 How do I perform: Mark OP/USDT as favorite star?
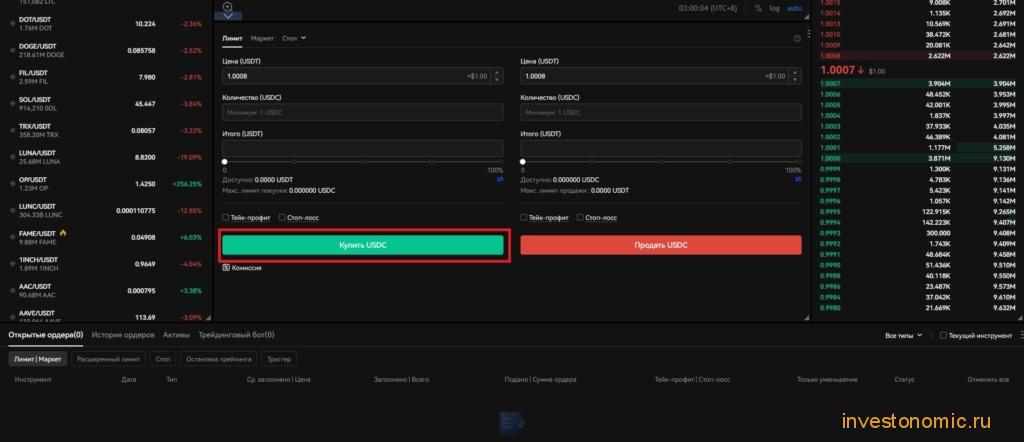pos(12,184)
